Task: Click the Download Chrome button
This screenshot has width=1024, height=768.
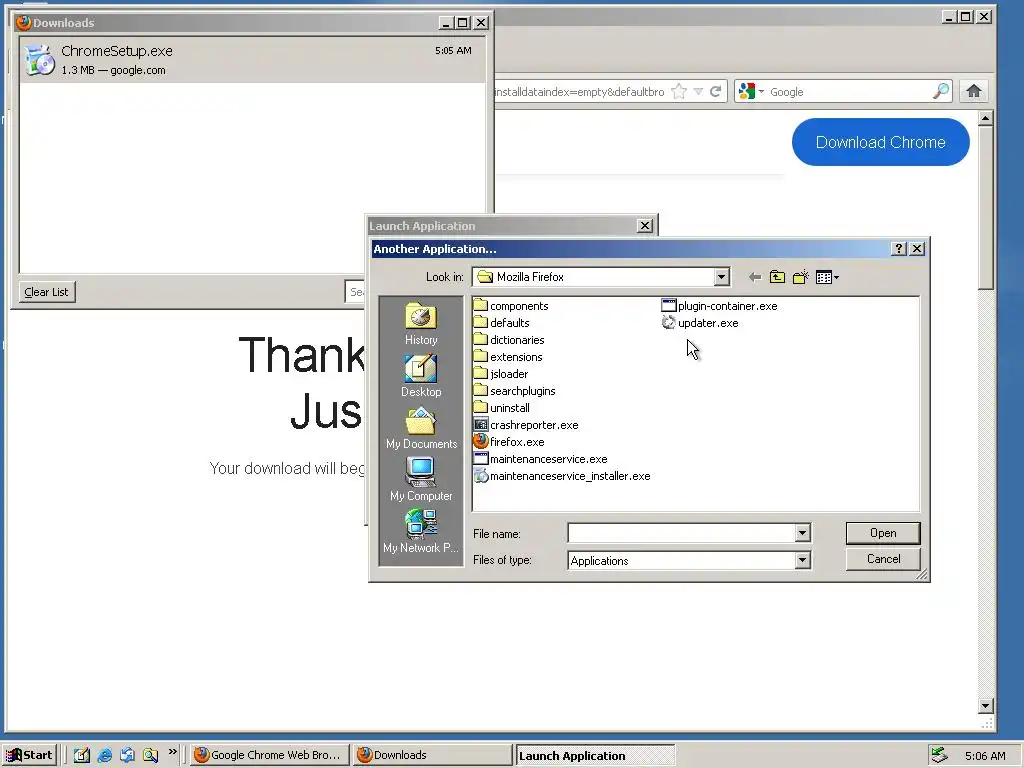Action: tap(880, 142)
